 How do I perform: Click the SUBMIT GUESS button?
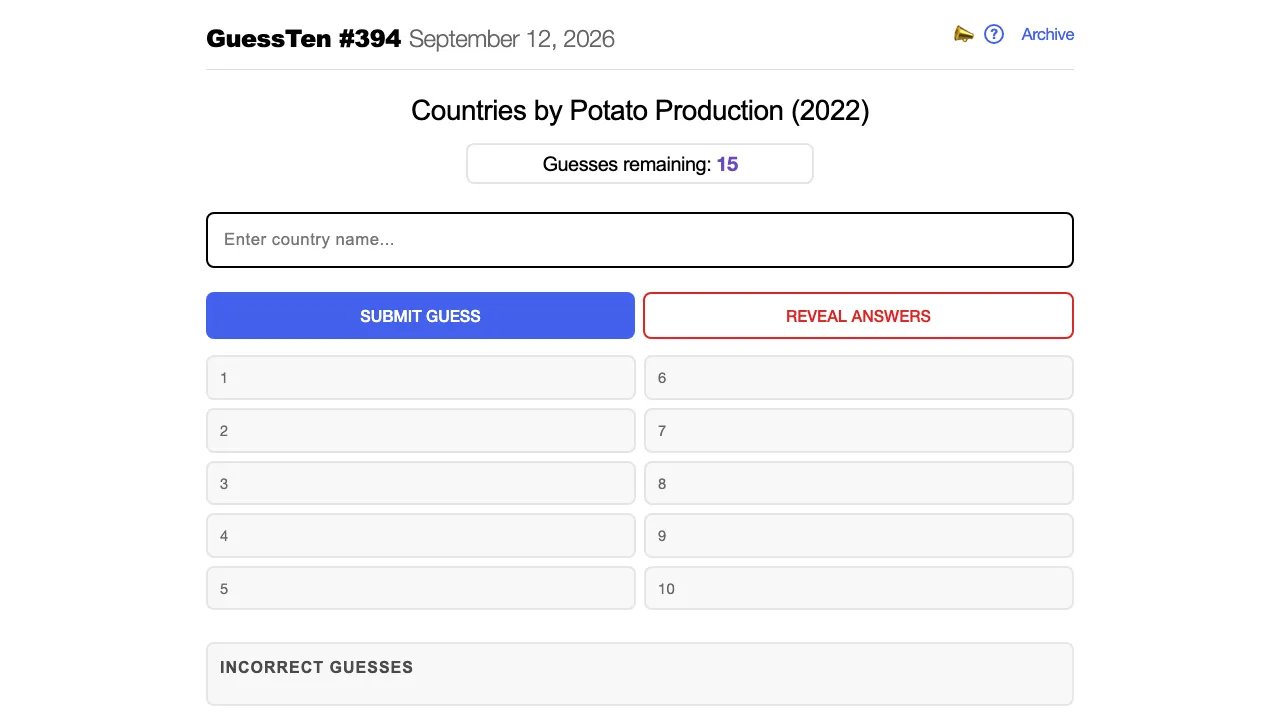(x=420, y=316)
